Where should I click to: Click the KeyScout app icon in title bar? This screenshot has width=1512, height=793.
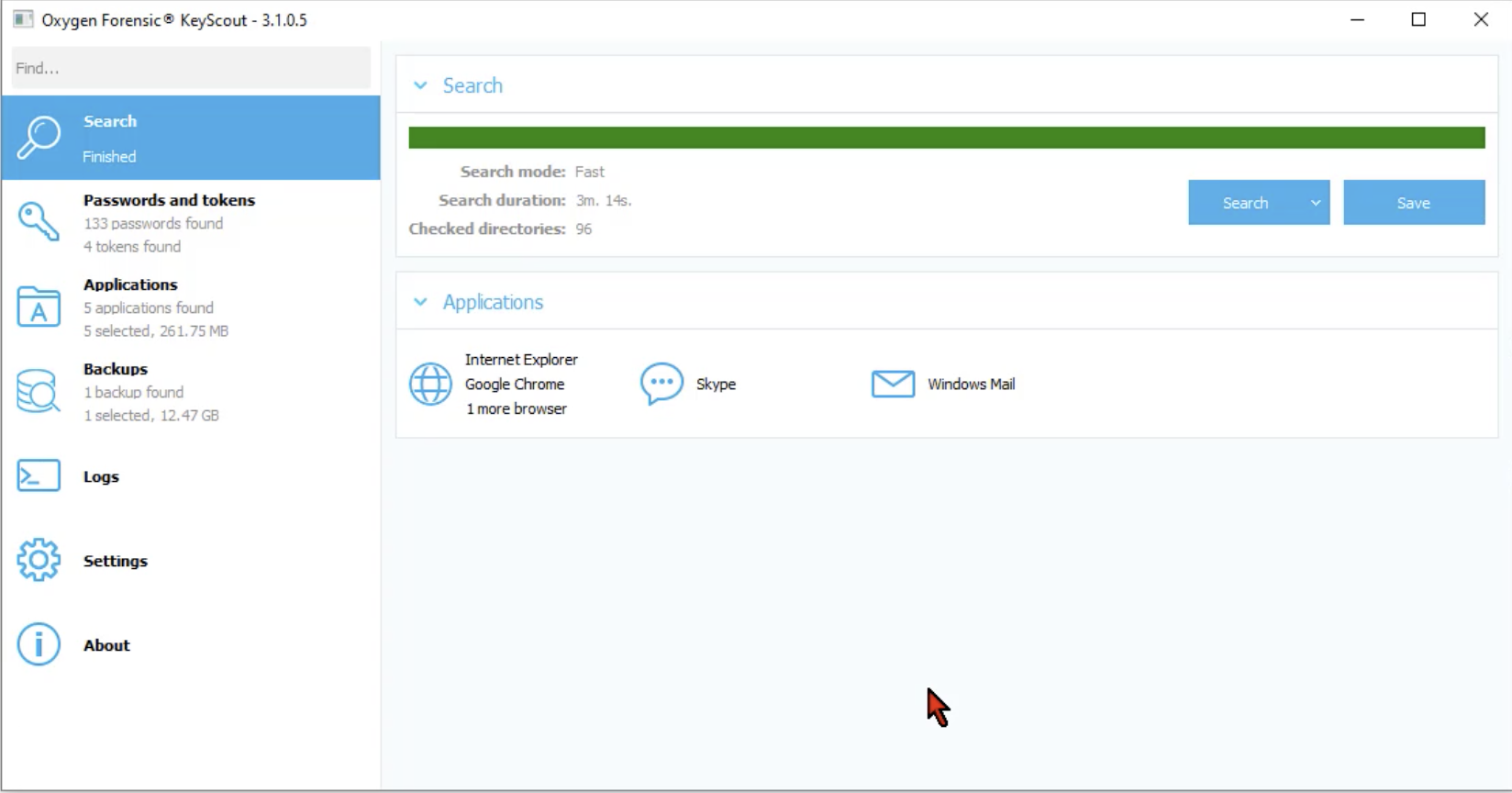pyautogui.click(x=23, y=19)
